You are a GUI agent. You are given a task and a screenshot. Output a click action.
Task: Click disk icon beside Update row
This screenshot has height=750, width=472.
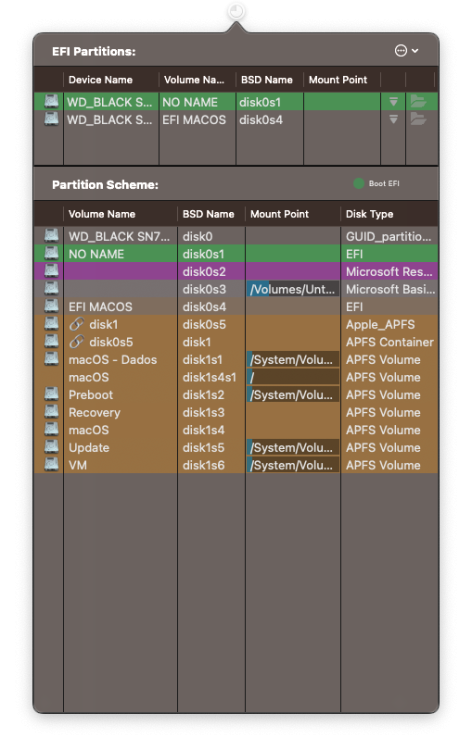click(x=51, y=447)
